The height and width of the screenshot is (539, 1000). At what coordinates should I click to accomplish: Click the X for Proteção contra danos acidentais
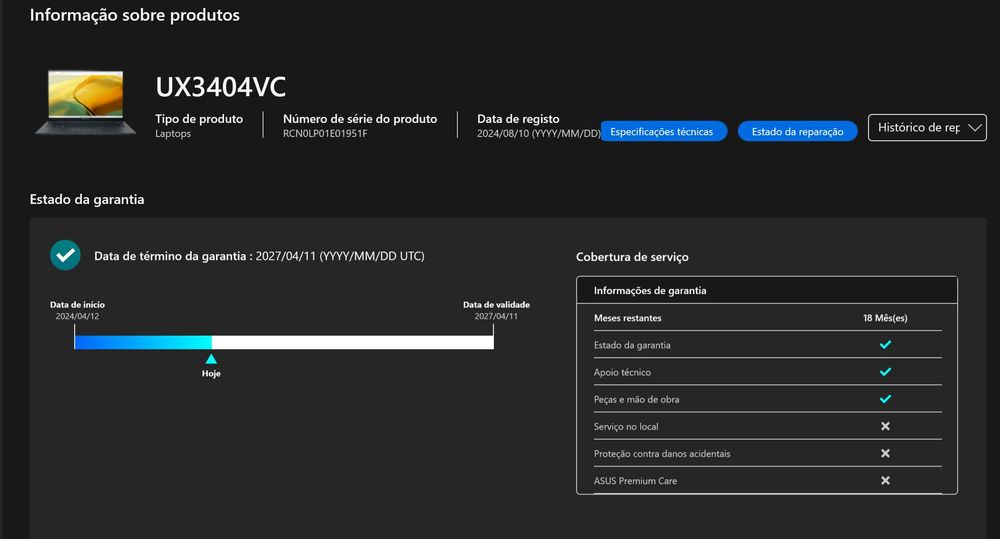[x=885, y=454]
